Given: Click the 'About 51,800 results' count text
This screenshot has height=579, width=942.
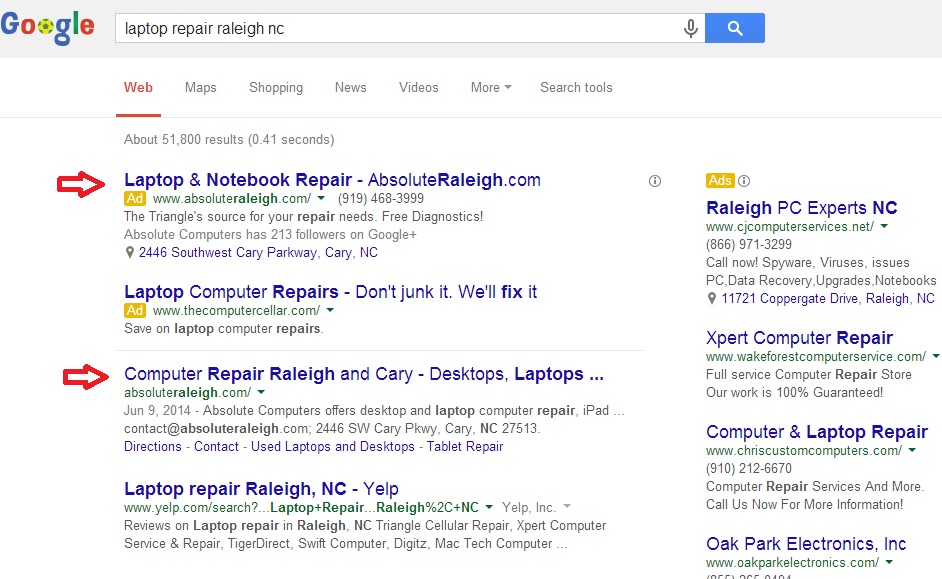Looking at the screenshot, I should point(229,139).
